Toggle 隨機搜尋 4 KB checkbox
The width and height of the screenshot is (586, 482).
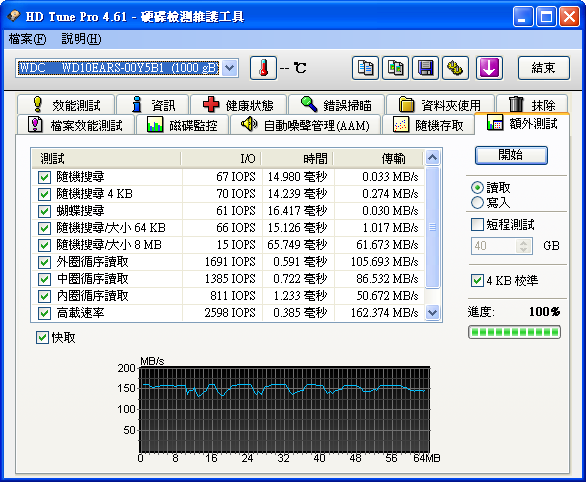tap(44, 194)
